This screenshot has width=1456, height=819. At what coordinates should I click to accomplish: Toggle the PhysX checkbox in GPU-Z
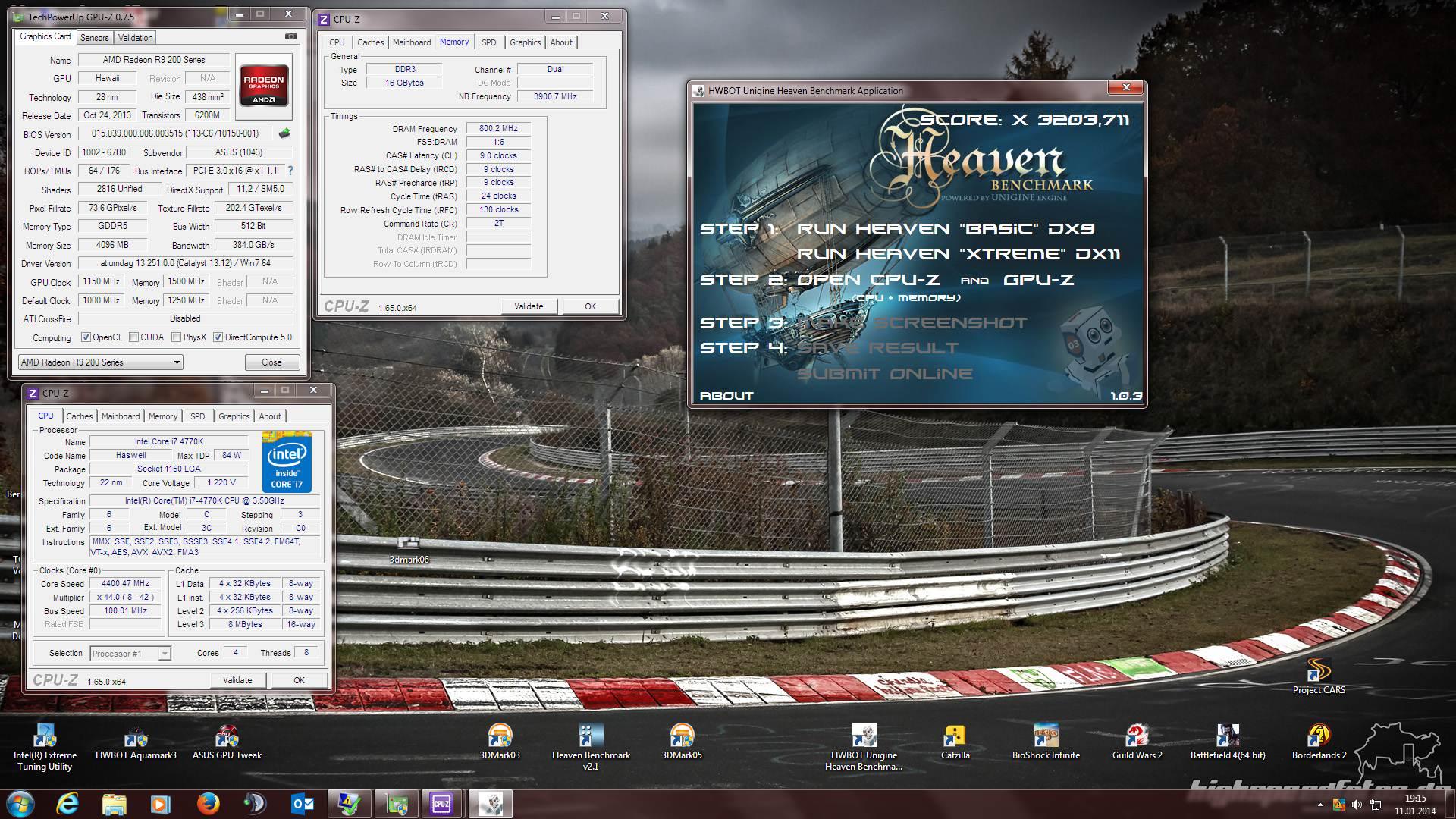click(x=176, y=337)
